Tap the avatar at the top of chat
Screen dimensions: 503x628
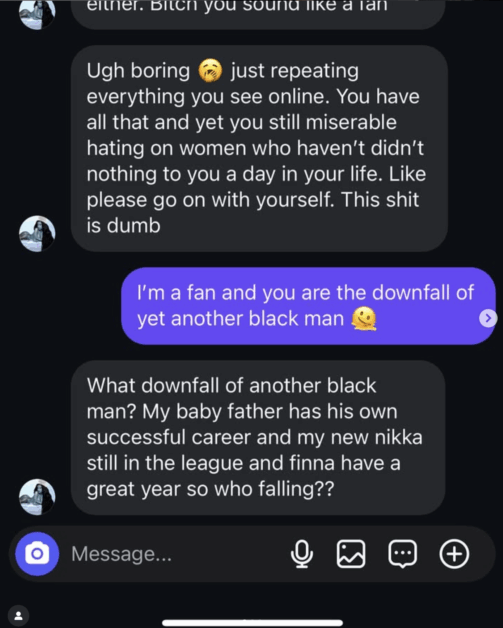37,14
